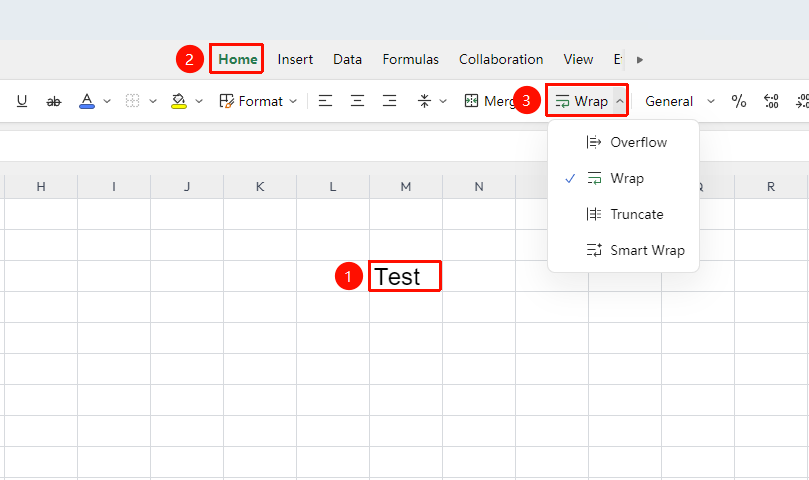
Task: Collapse the Wrap dropdown chevron
Action: (x=620, y=101)
